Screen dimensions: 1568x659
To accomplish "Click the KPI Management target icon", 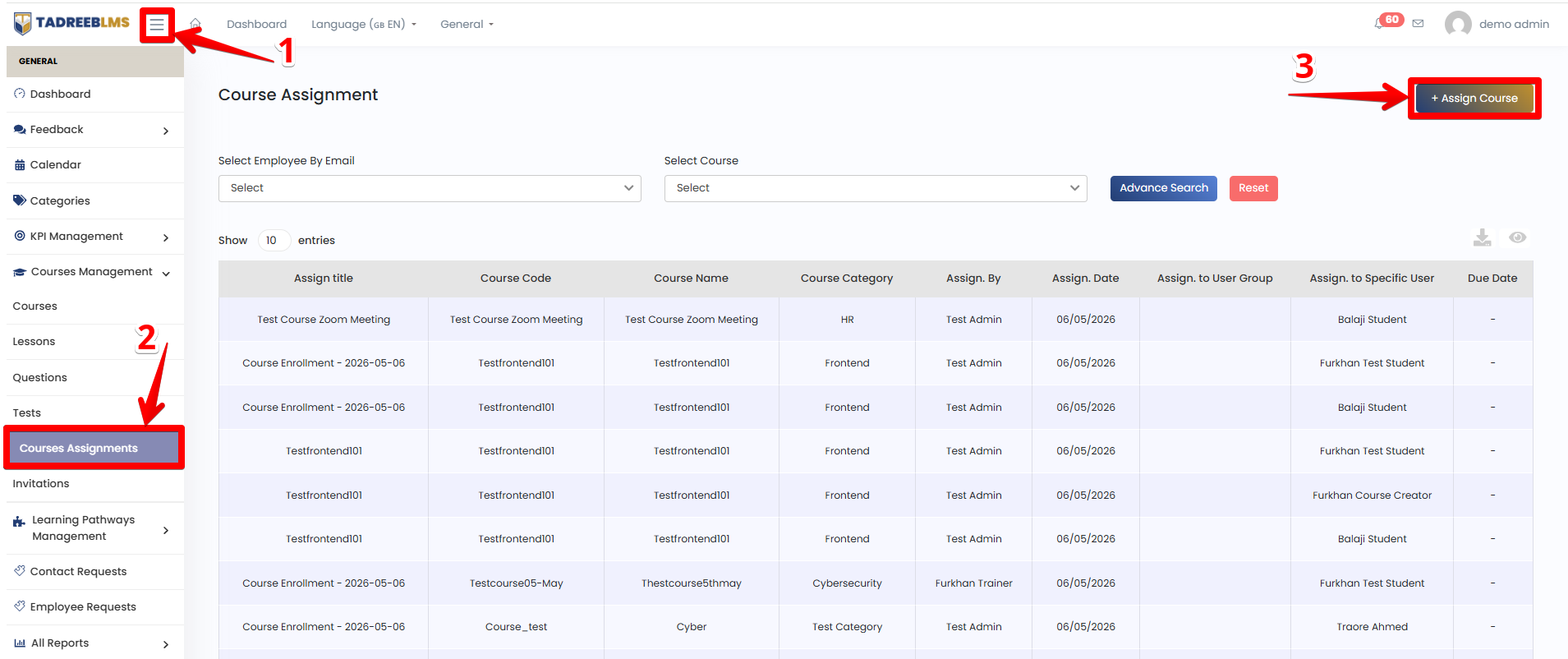I will click(x=20, y=236).
